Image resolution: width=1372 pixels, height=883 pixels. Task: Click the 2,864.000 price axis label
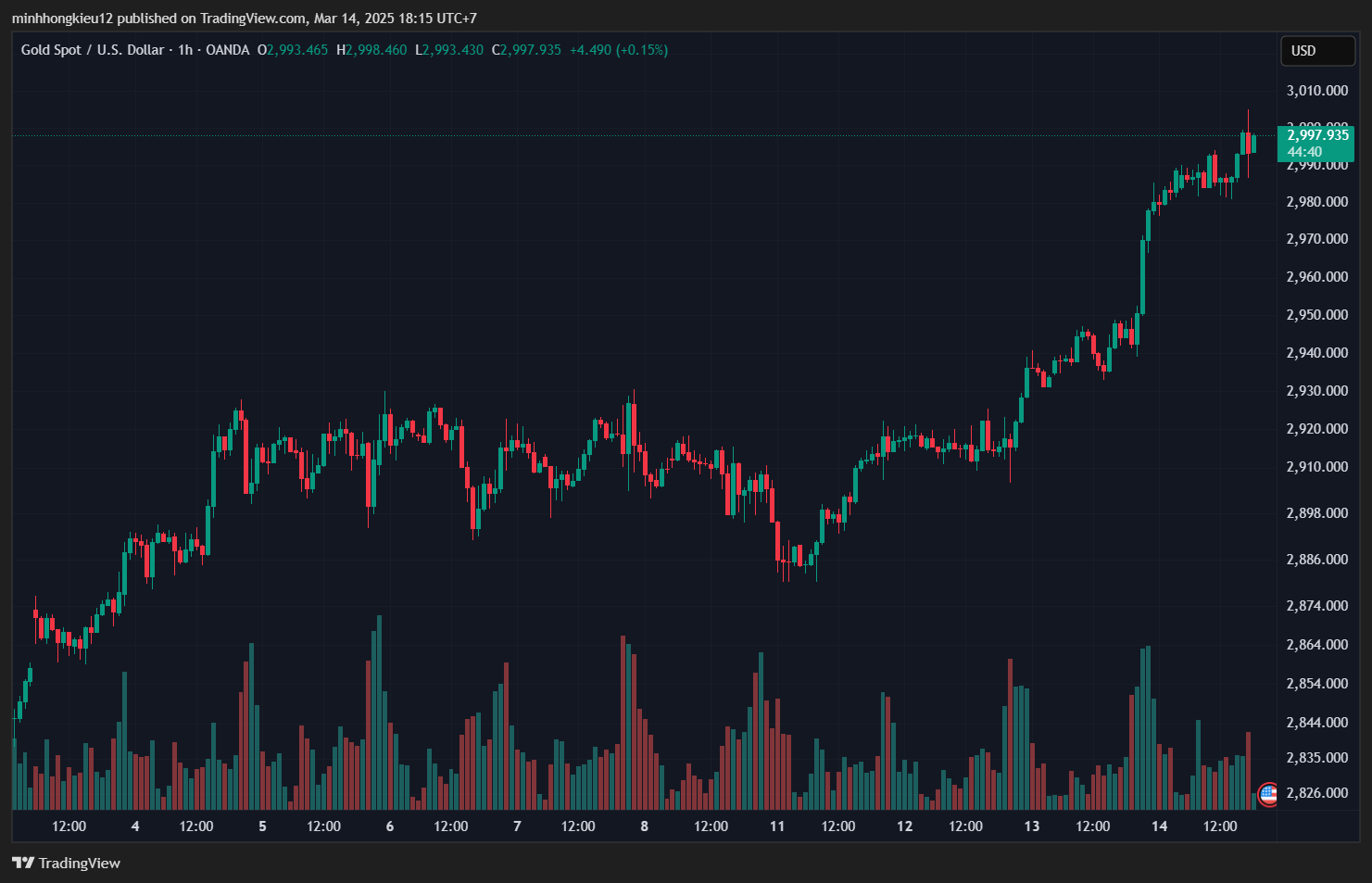1316,644
